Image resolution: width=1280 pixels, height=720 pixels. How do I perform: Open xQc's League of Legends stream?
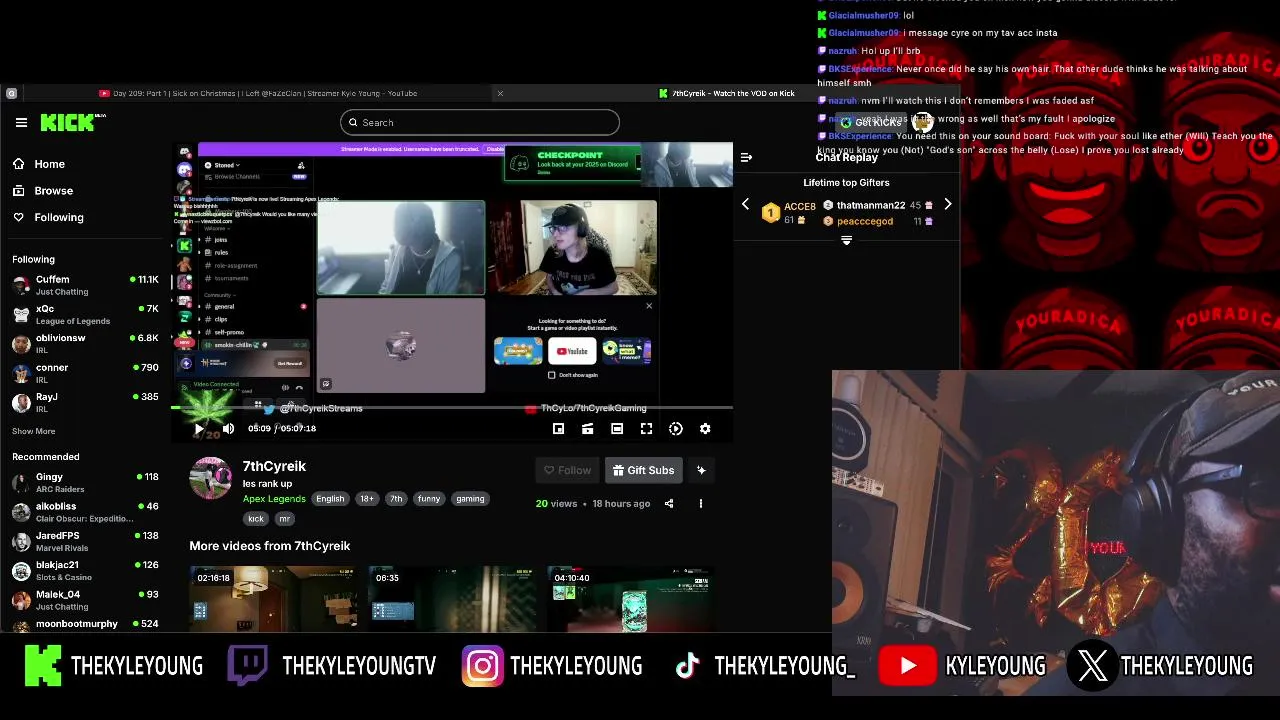click(85, 315)
